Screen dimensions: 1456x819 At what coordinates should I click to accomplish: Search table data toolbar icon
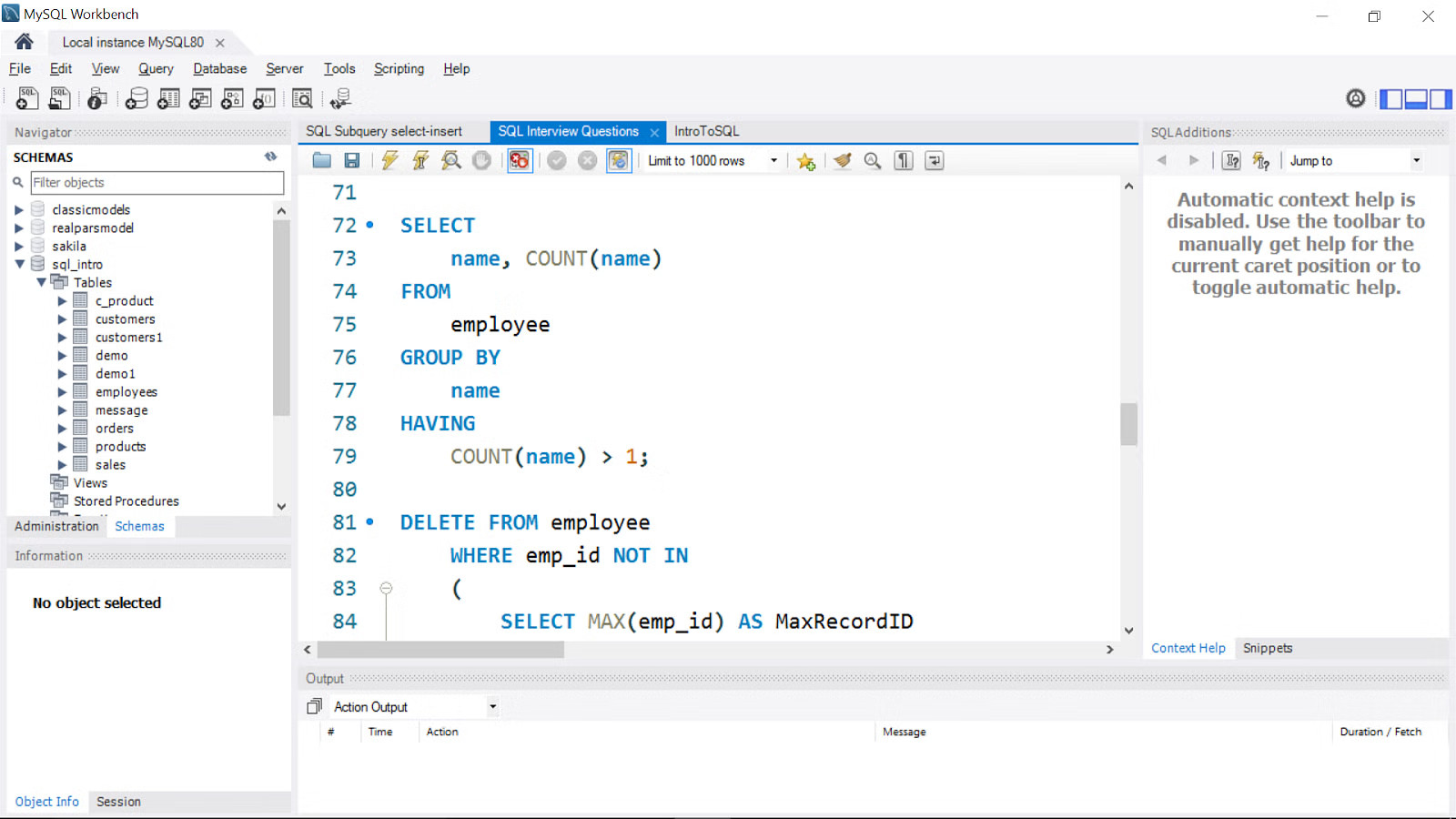pos(302,98)
